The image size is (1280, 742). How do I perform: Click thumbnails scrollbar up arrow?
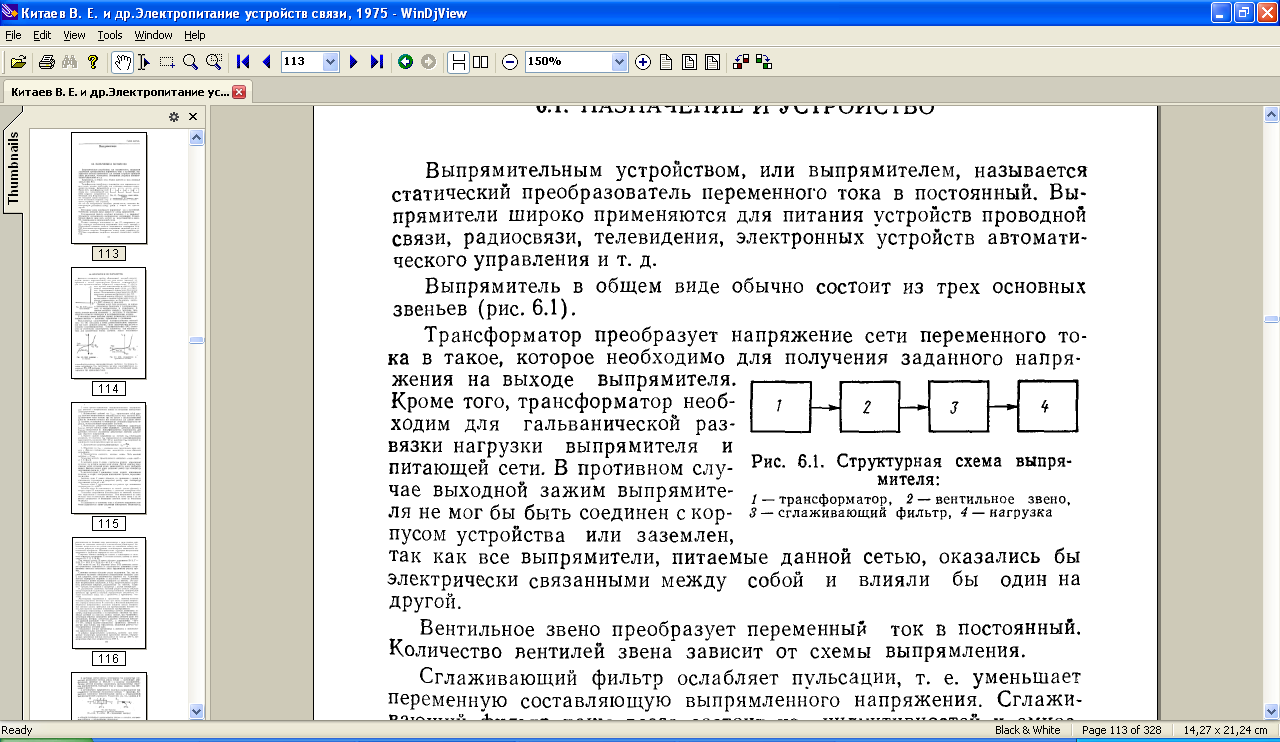click(x=196, y=137)
